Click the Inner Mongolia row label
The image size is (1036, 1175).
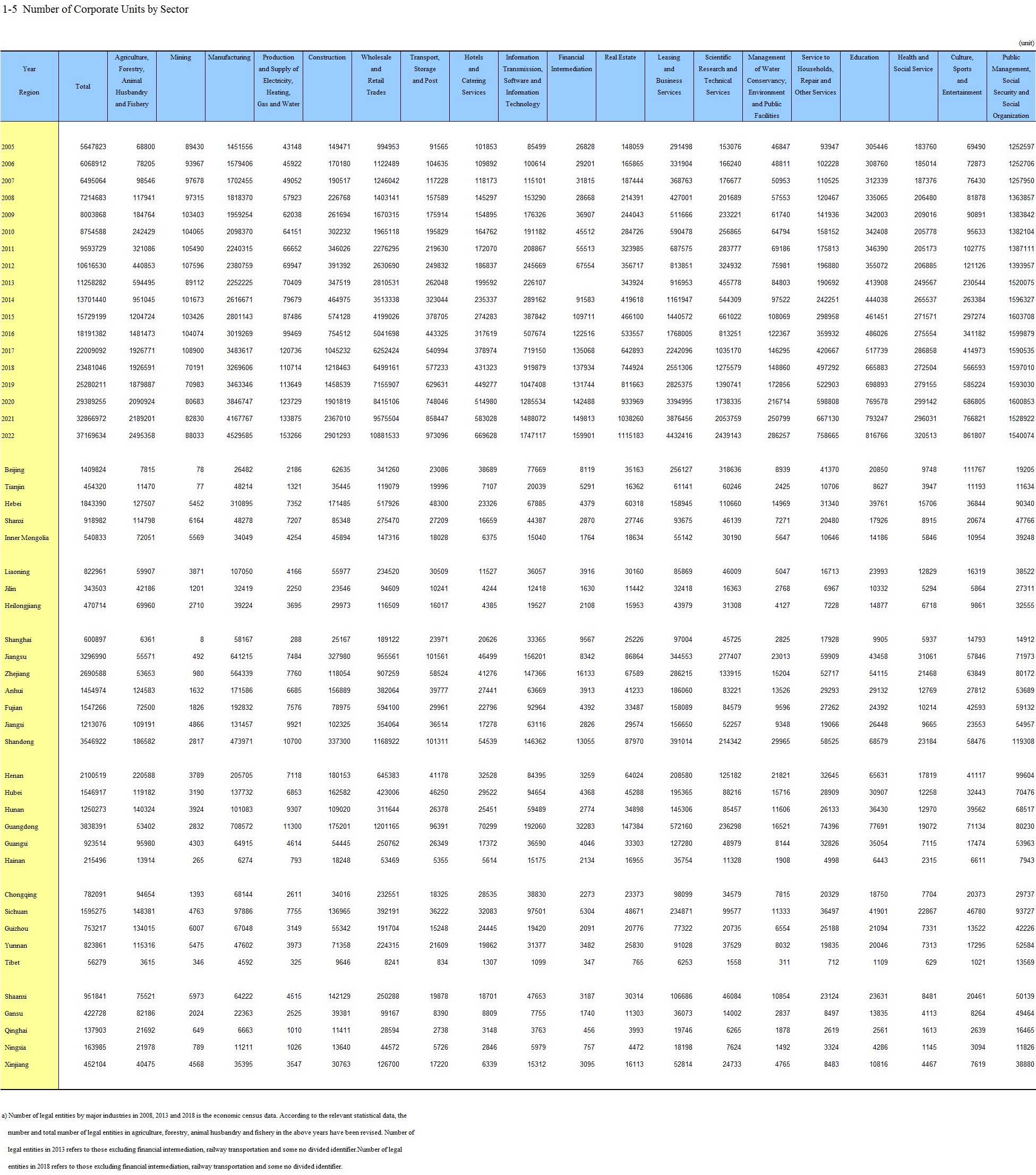pyautogui.click(x=27, y=538)
